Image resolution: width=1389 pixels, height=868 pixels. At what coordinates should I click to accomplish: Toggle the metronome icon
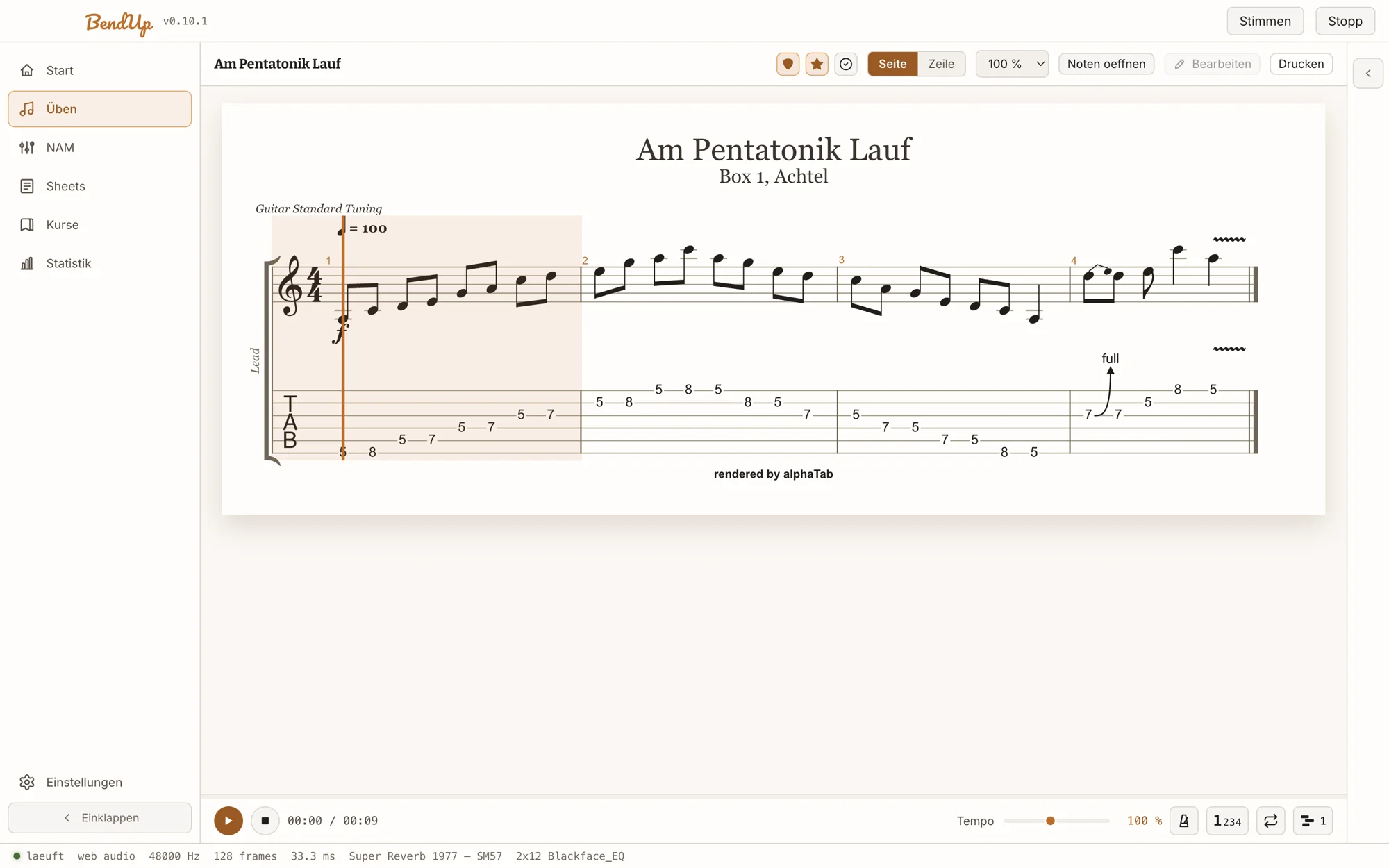pyautogui.click(x=1184, y=821)
